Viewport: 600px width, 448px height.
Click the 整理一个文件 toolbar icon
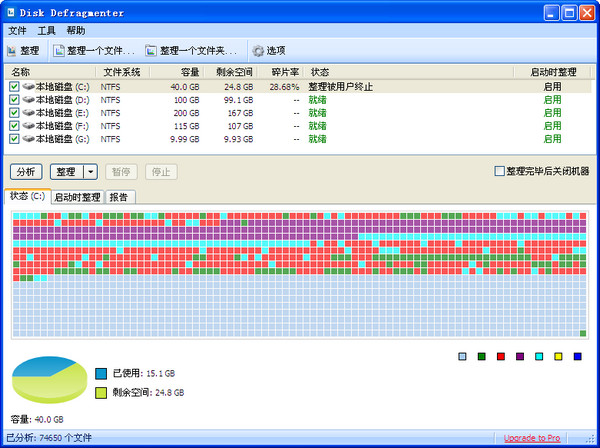tap(59, 50)
